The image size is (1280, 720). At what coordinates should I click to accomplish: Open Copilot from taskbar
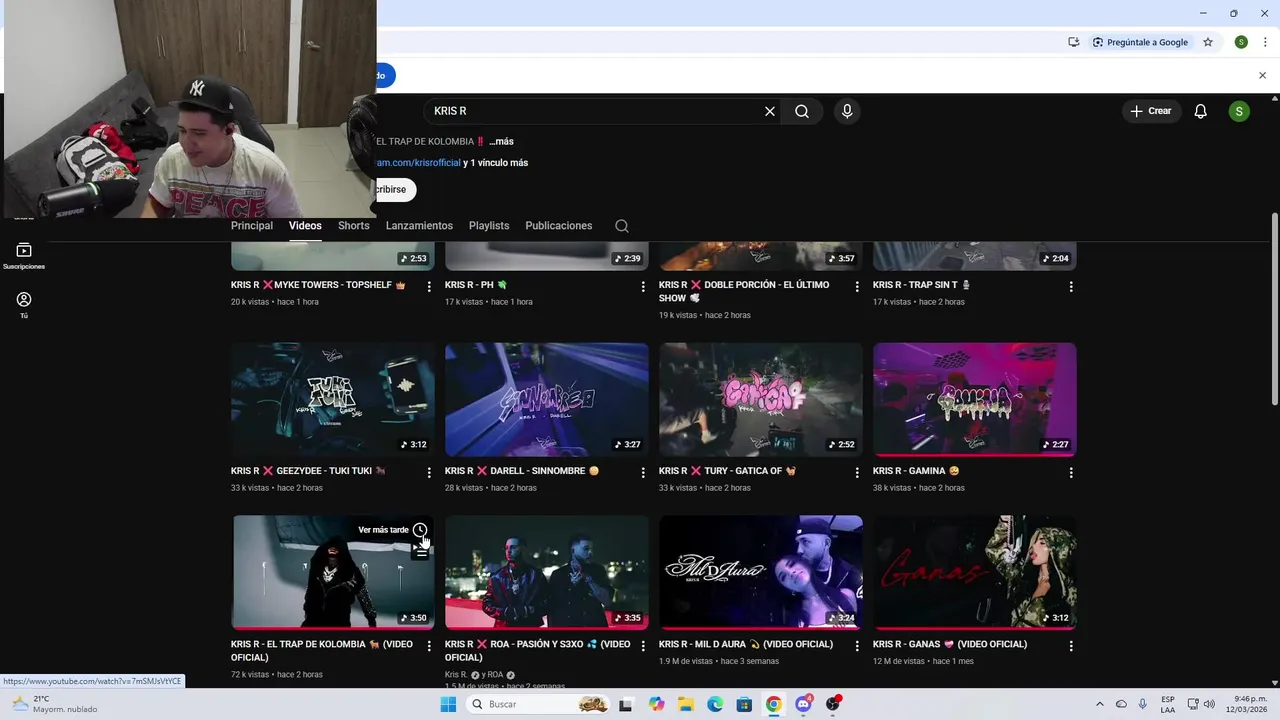(656, 704)
